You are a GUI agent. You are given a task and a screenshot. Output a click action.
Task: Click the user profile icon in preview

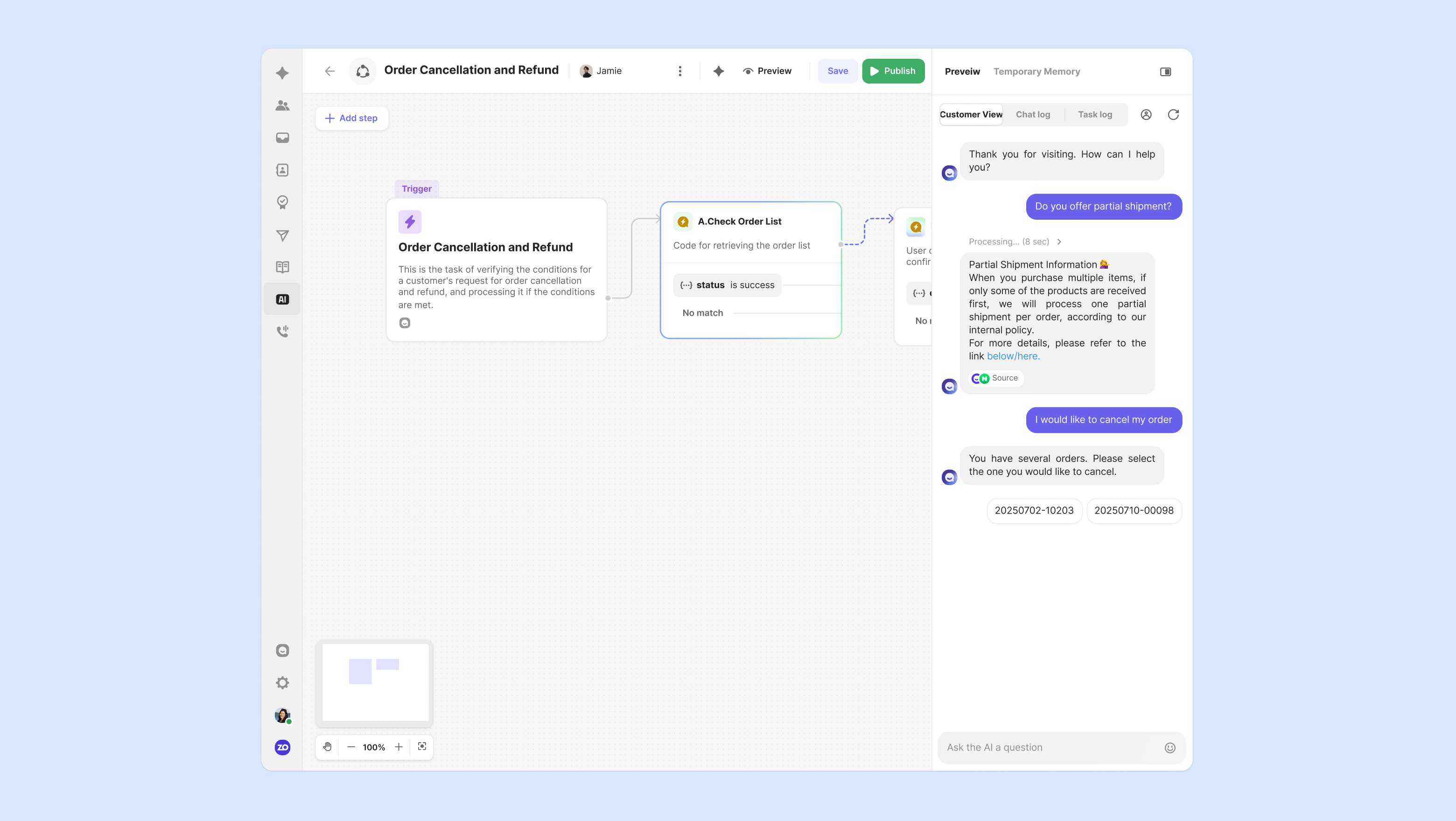click(x=1146, y=114)
